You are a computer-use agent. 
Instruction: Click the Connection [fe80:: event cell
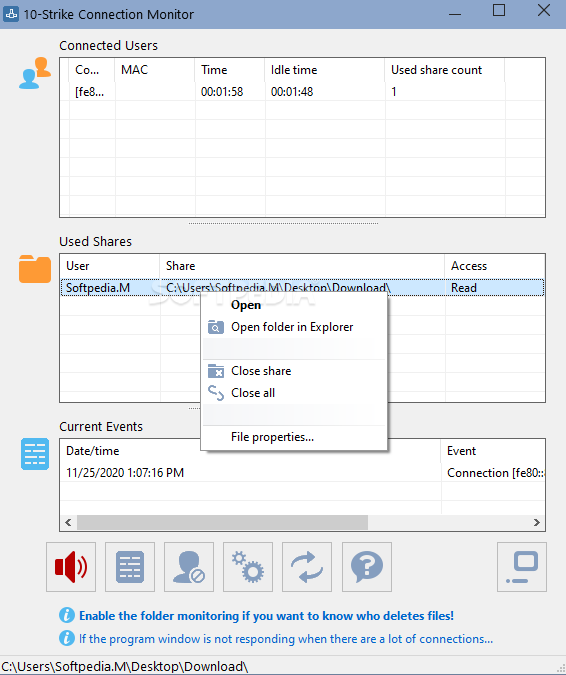495,473
